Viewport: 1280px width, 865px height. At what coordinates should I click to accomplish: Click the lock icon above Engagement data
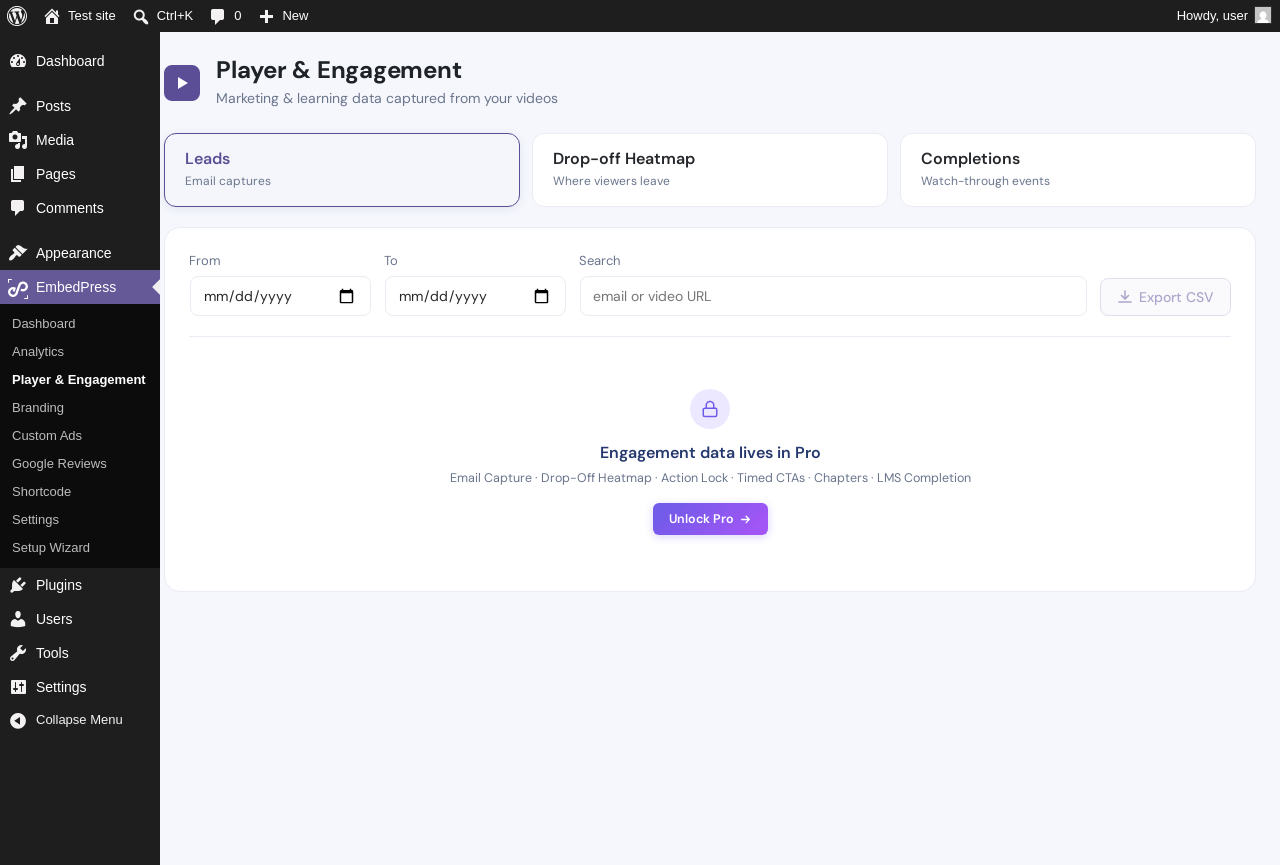click(710, 409)
